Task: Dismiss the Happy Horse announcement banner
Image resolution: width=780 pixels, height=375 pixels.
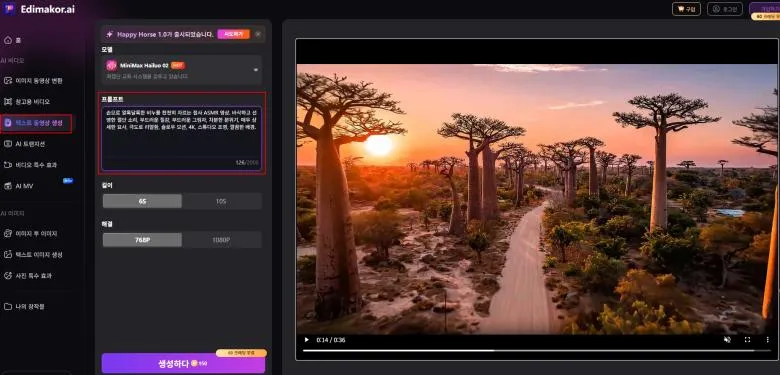Action: click(258, 34)
